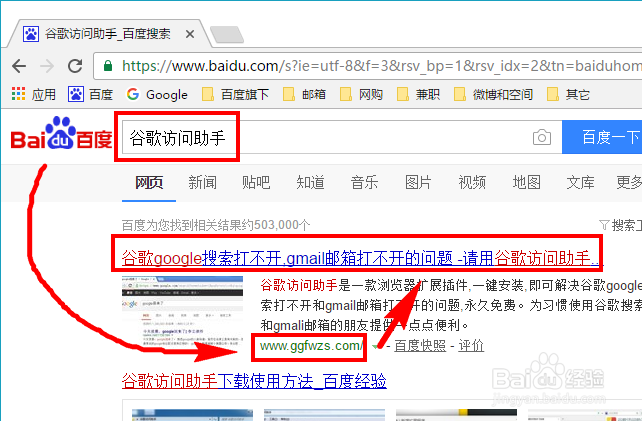Open the 谷歌google搜索打不开 result link
Image resolution: width=642 pixels, height=421 pixels.
tap(360, 258)
